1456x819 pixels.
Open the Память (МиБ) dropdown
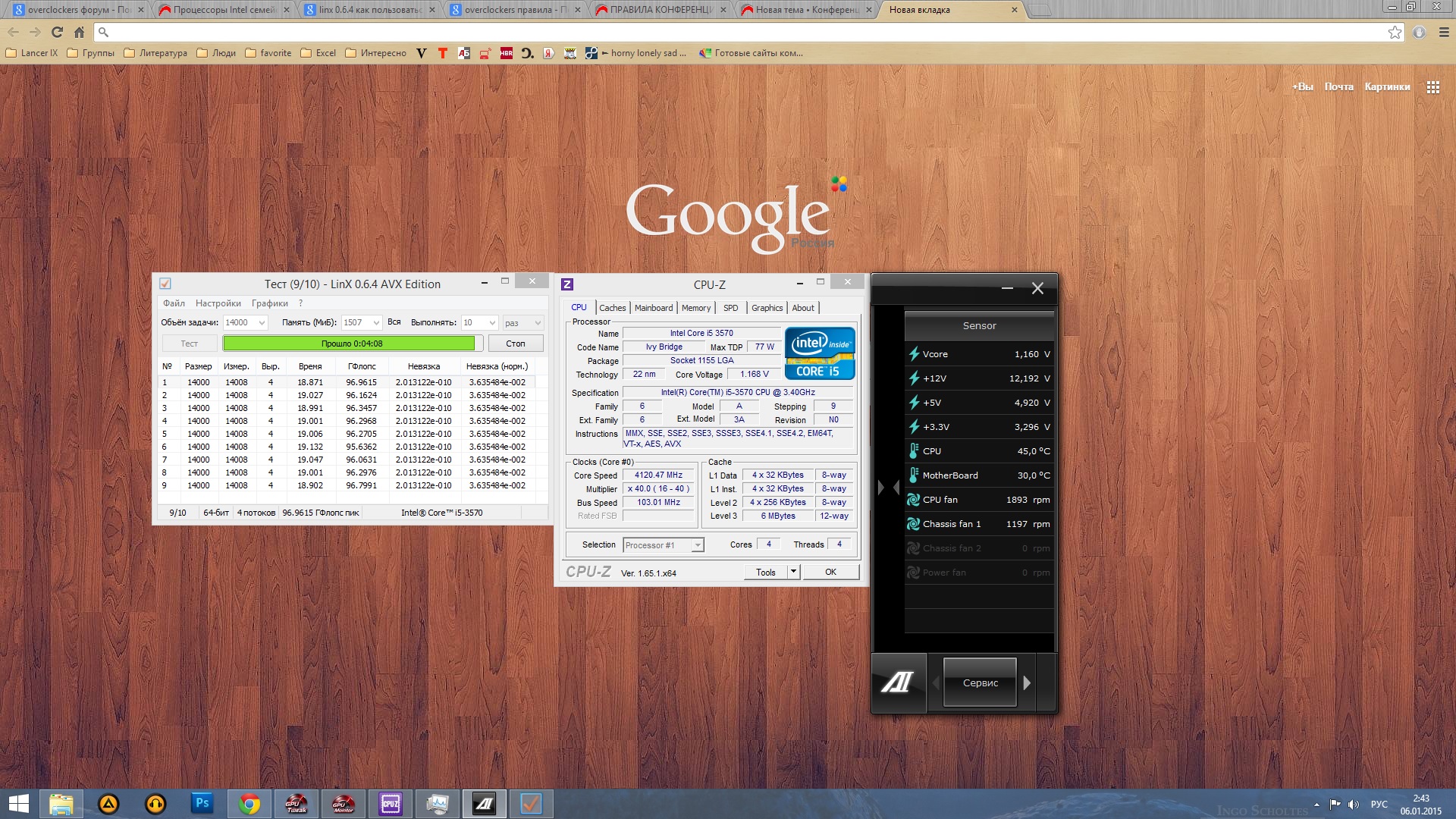[x=375, y=322]
